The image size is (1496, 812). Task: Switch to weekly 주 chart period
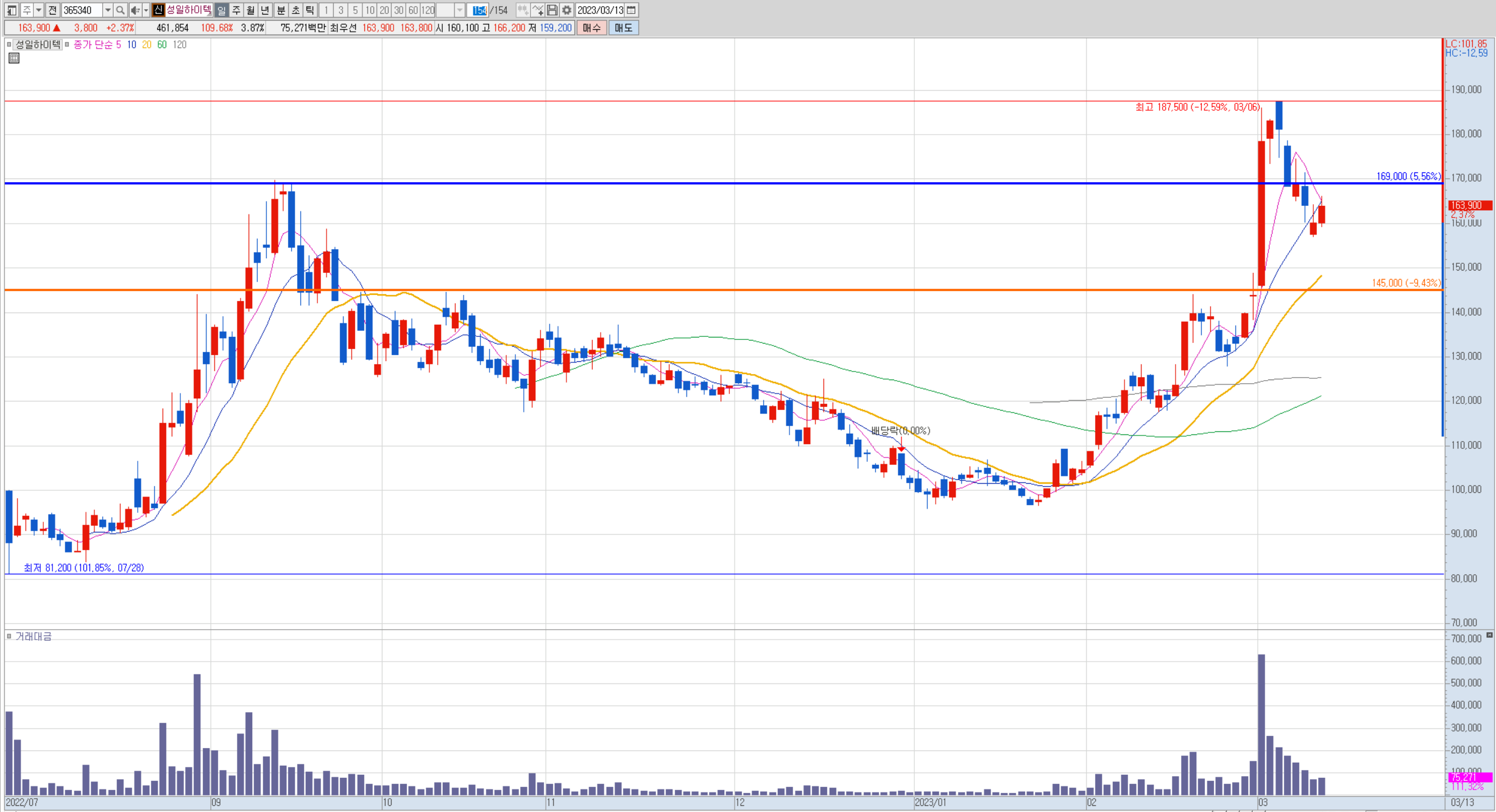coord(236,10)
